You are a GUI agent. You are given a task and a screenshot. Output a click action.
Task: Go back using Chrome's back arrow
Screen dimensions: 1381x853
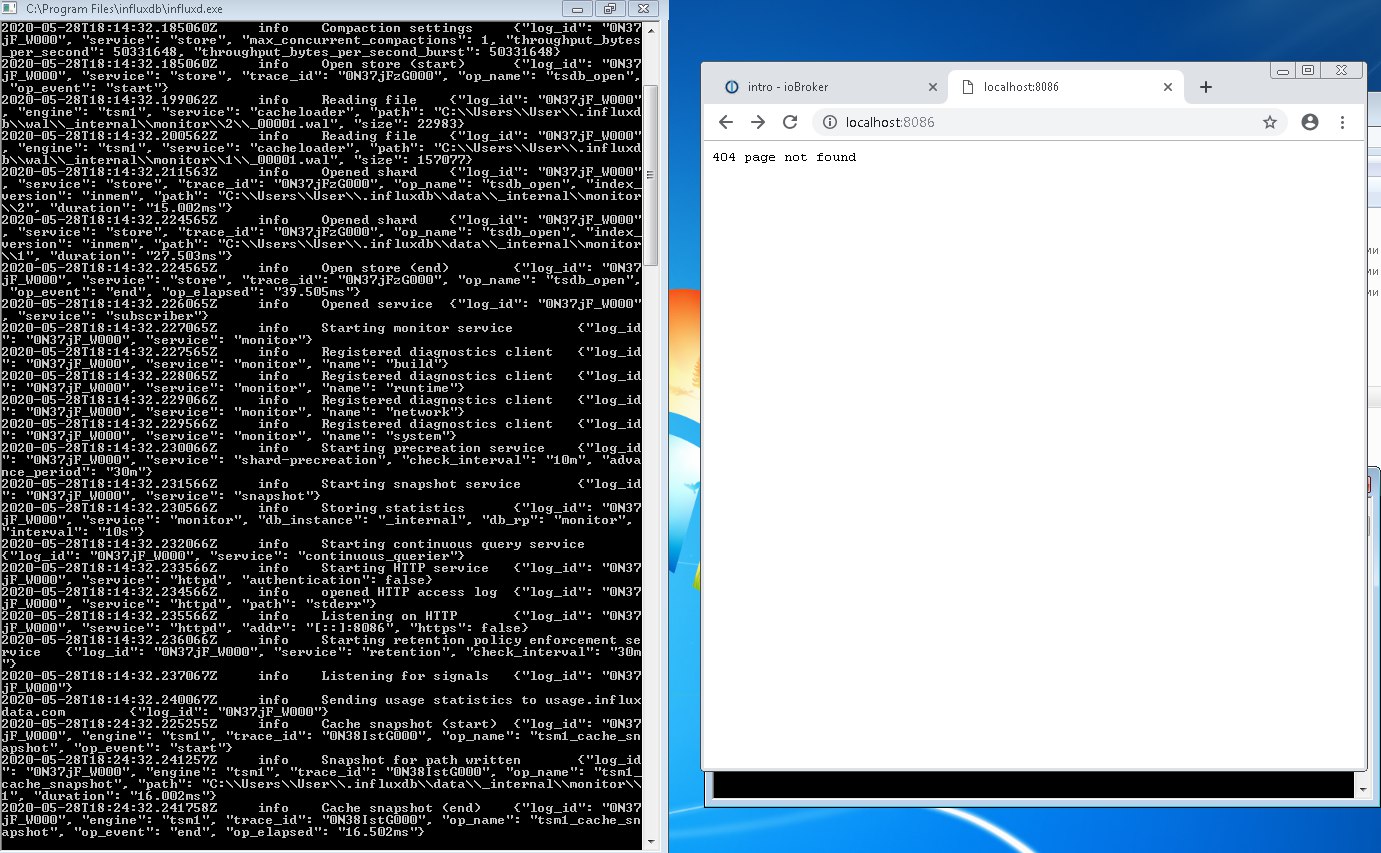pos(726,122)
